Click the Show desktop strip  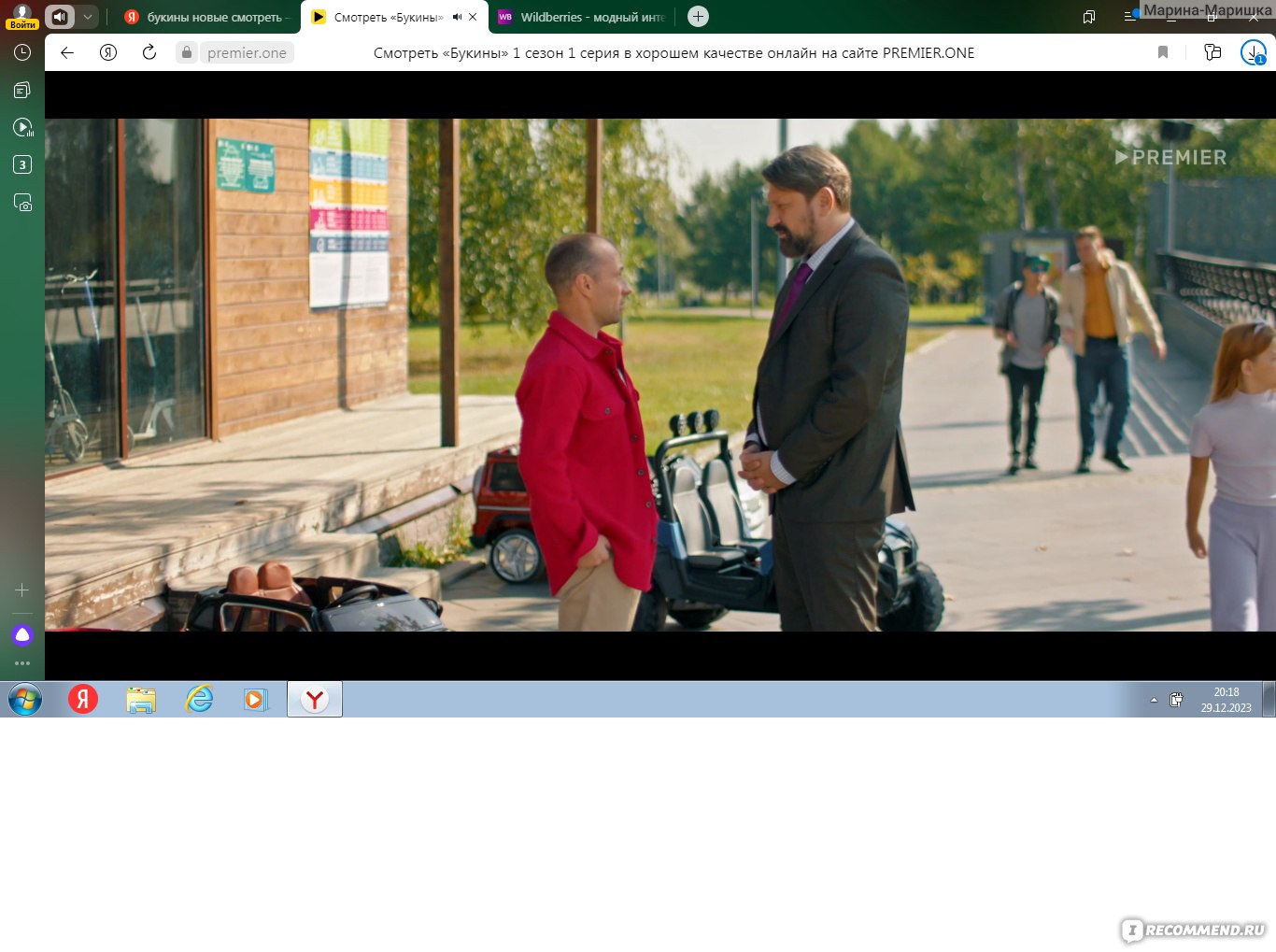[x=1269, y=699]
